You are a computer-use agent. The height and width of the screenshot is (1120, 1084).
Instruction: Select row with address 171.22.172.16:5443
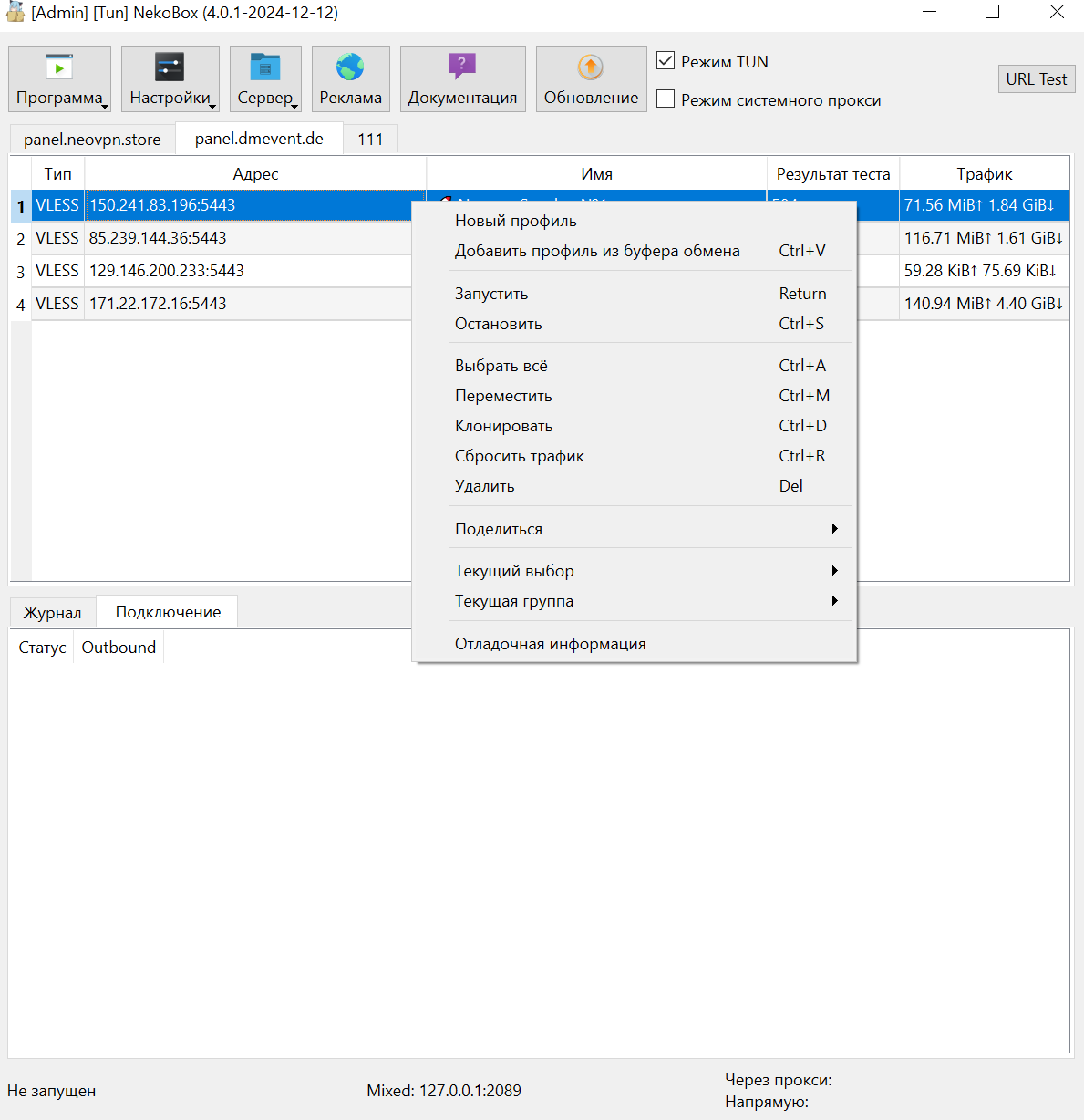pyautogui.click(x=249, y=304)
